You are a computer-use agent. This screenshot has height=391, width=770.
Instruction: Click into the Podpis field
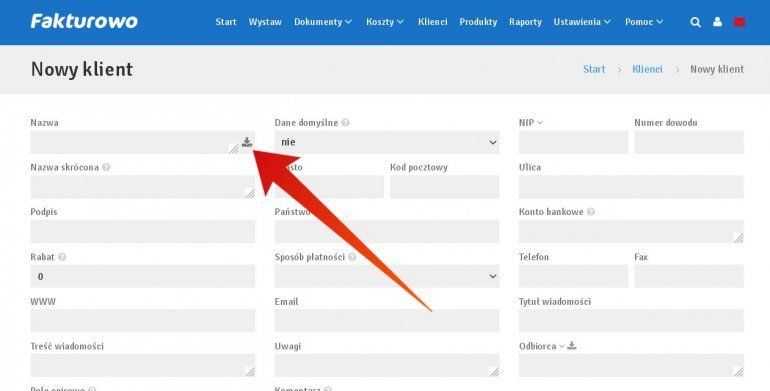[x=142, y=232]
